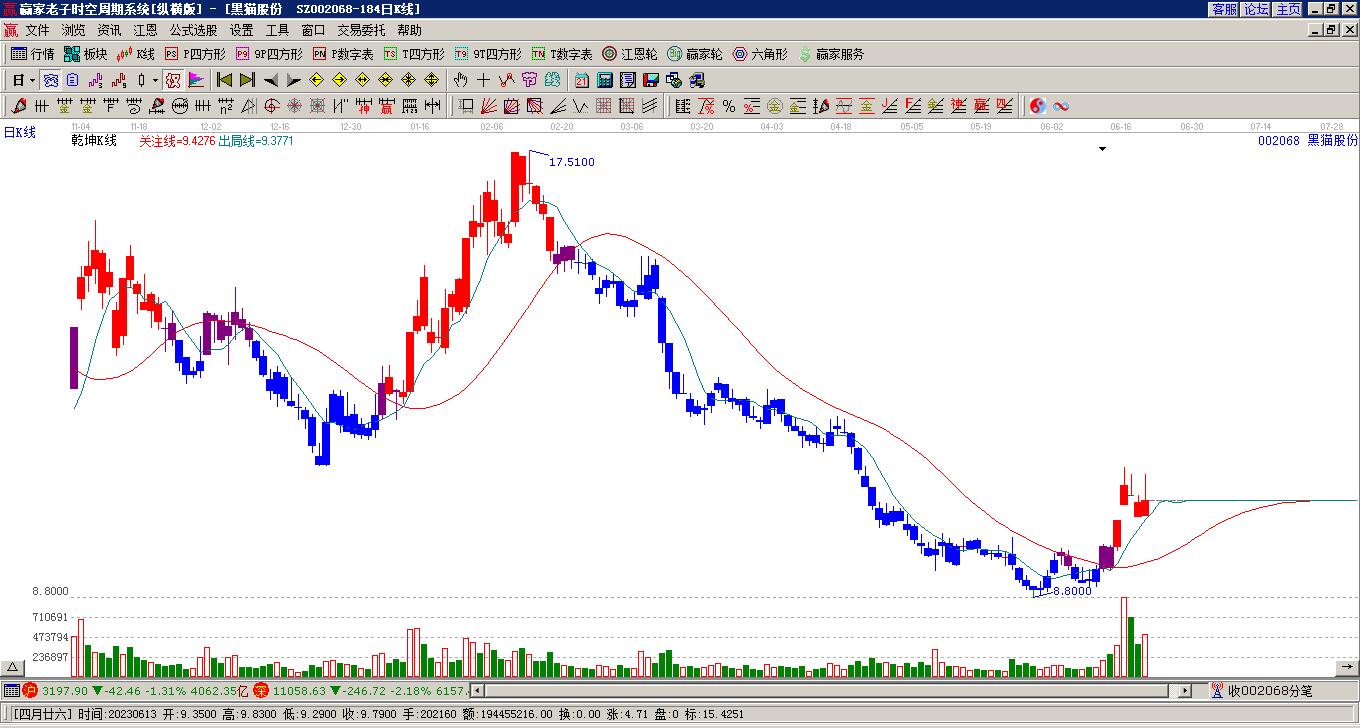This screenshot has width=1360, height=728.
Task: Click the yellow diamond right-arrow icon
Action: 340,80
